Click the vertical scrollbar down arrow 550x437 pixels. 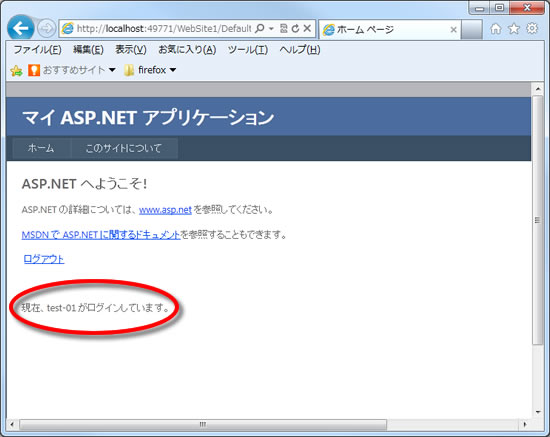tap(538, 412)
